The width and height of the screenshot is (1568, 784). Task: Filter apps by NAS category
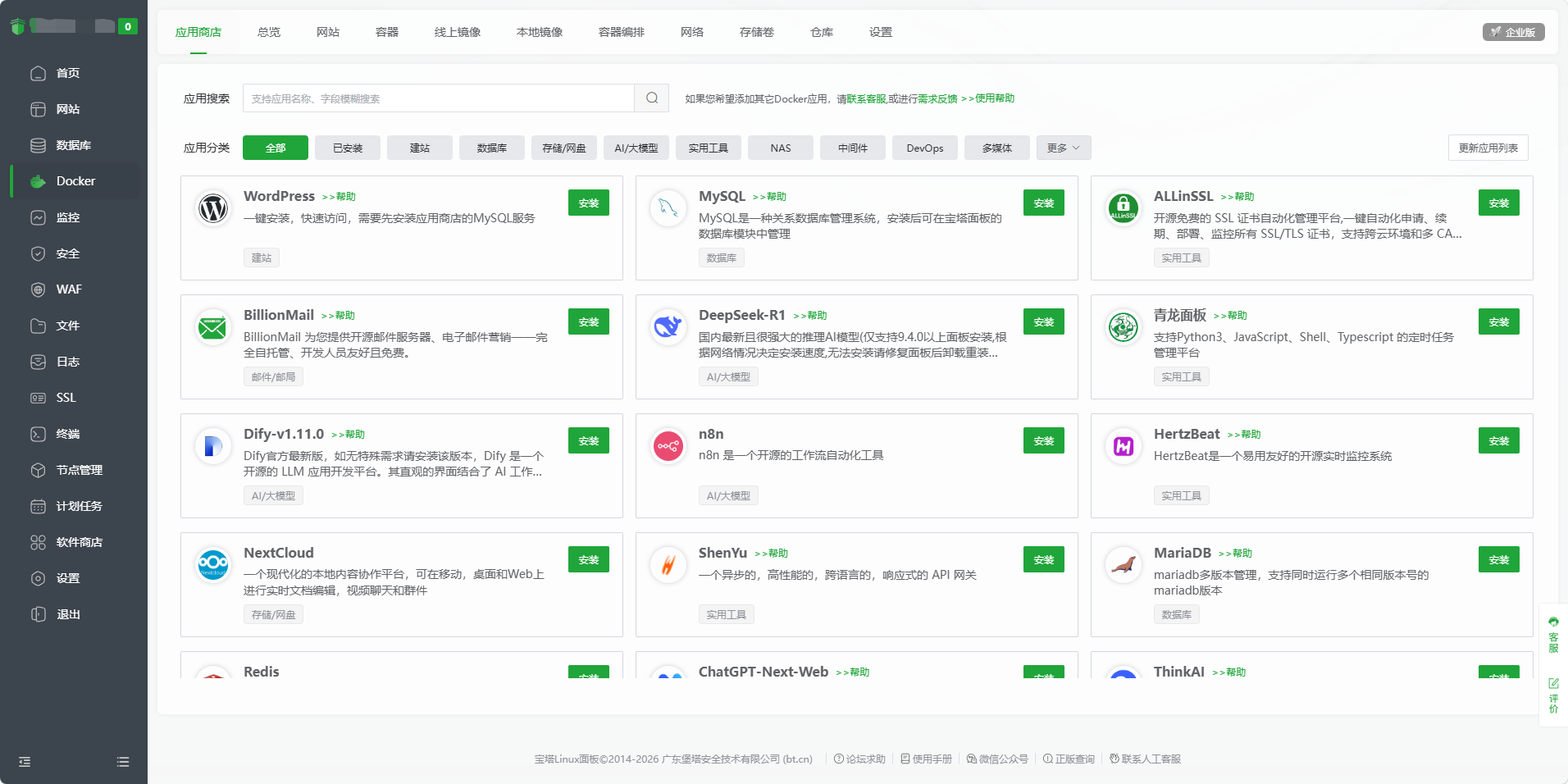pos(781,148)
